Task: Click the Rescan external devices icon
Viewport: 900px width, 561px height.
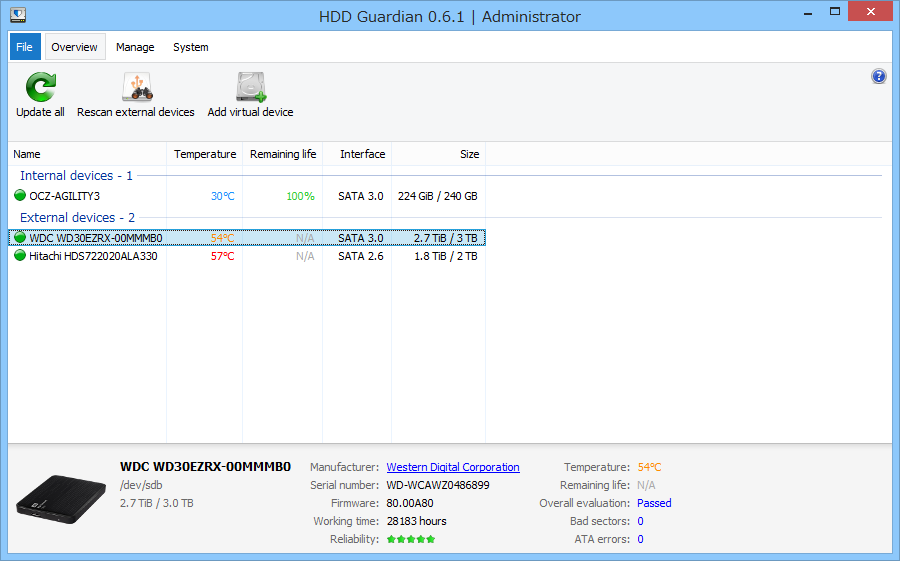Action: (x=137, y=87)
